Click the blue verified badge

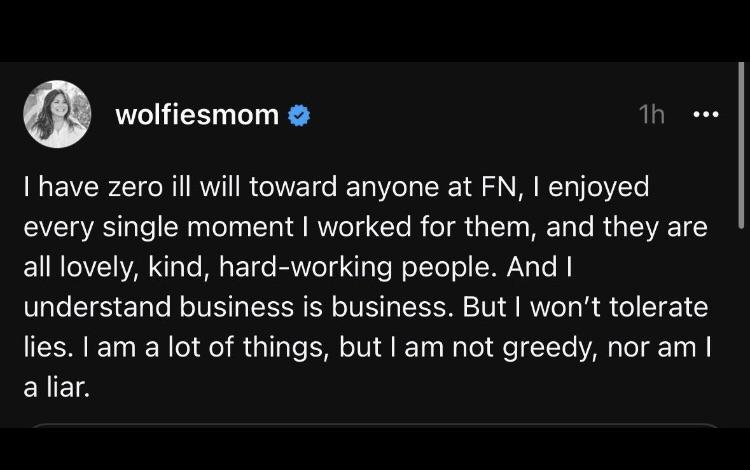coord(299,115)
